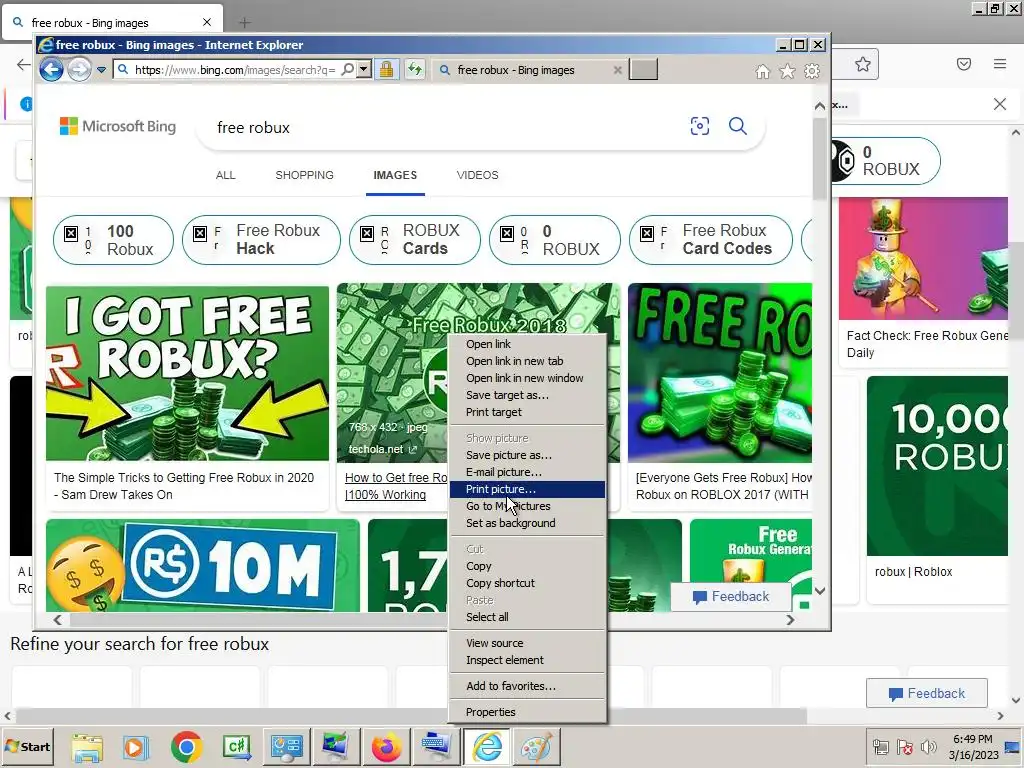Click the Bing search magnifier button
Screen dimensions: 1024x768
[738, 126]
